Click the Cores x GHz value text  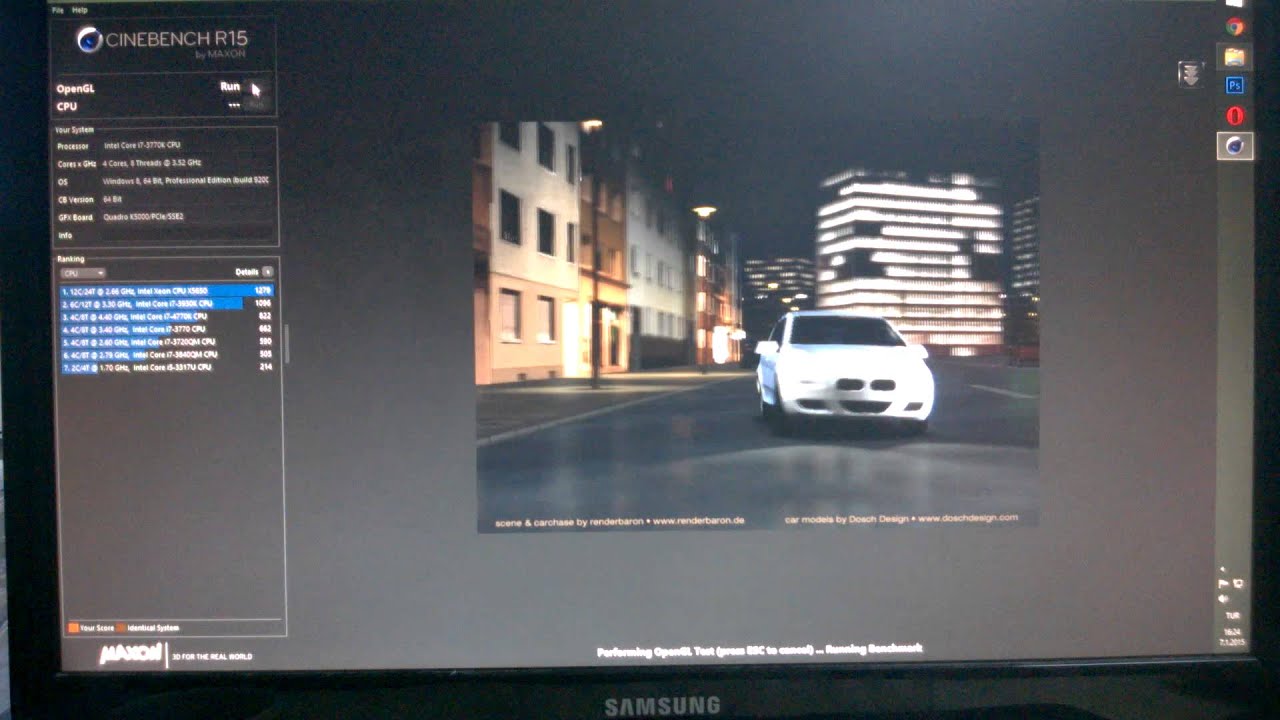coord(152,163)
